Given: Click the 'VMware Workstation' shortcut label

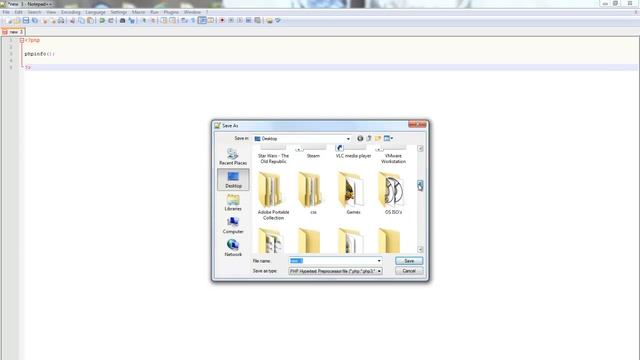Looking at the screenshot, I should (x=393, y=159).
